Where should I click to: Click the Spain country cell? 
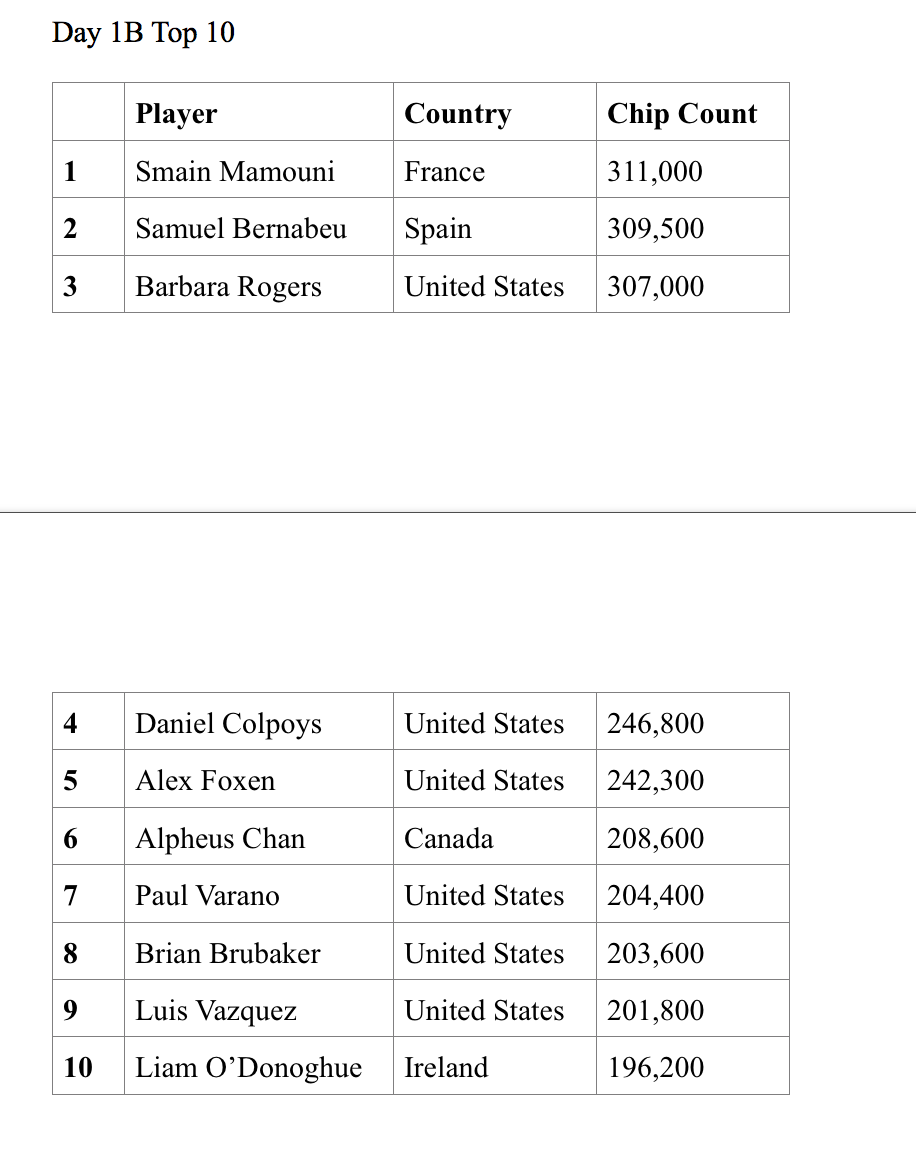tap(494, 227)
